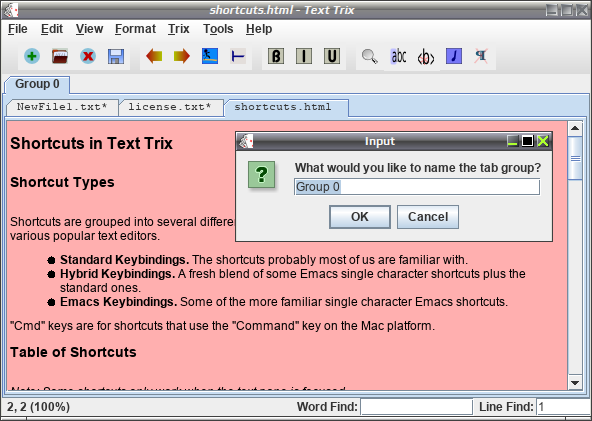Click the blue running figure icon
The image size is (592, 421).
(210, 56)
